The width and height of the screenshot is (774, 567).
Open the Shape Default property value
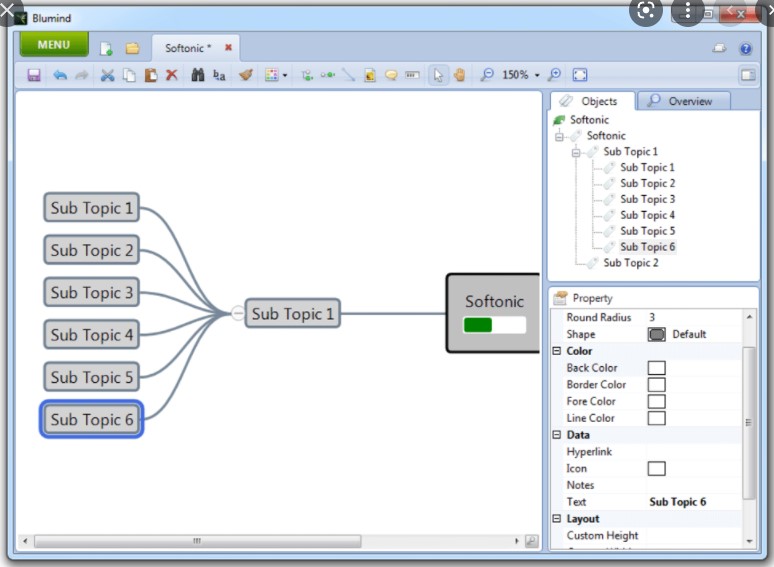(x=694, y=334)
